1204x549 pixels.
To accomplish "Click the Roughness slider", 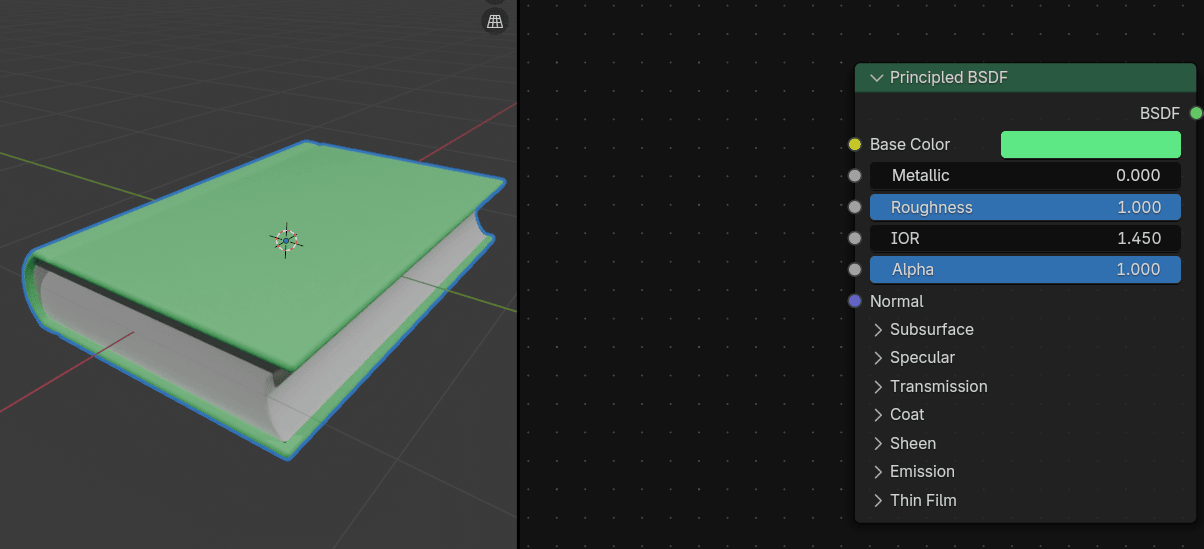I will pyautogui.click(x=1025, y=207).
